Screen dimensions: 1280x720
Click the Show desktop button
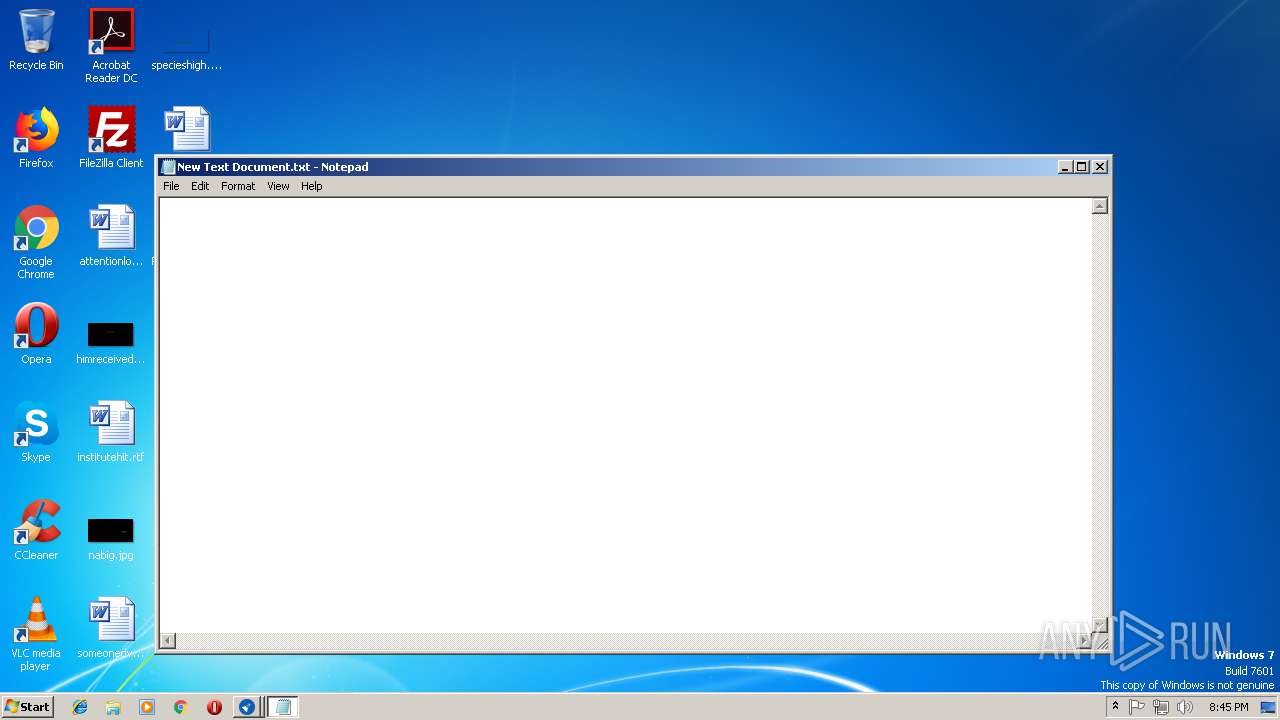click(x=1268, y=707)
